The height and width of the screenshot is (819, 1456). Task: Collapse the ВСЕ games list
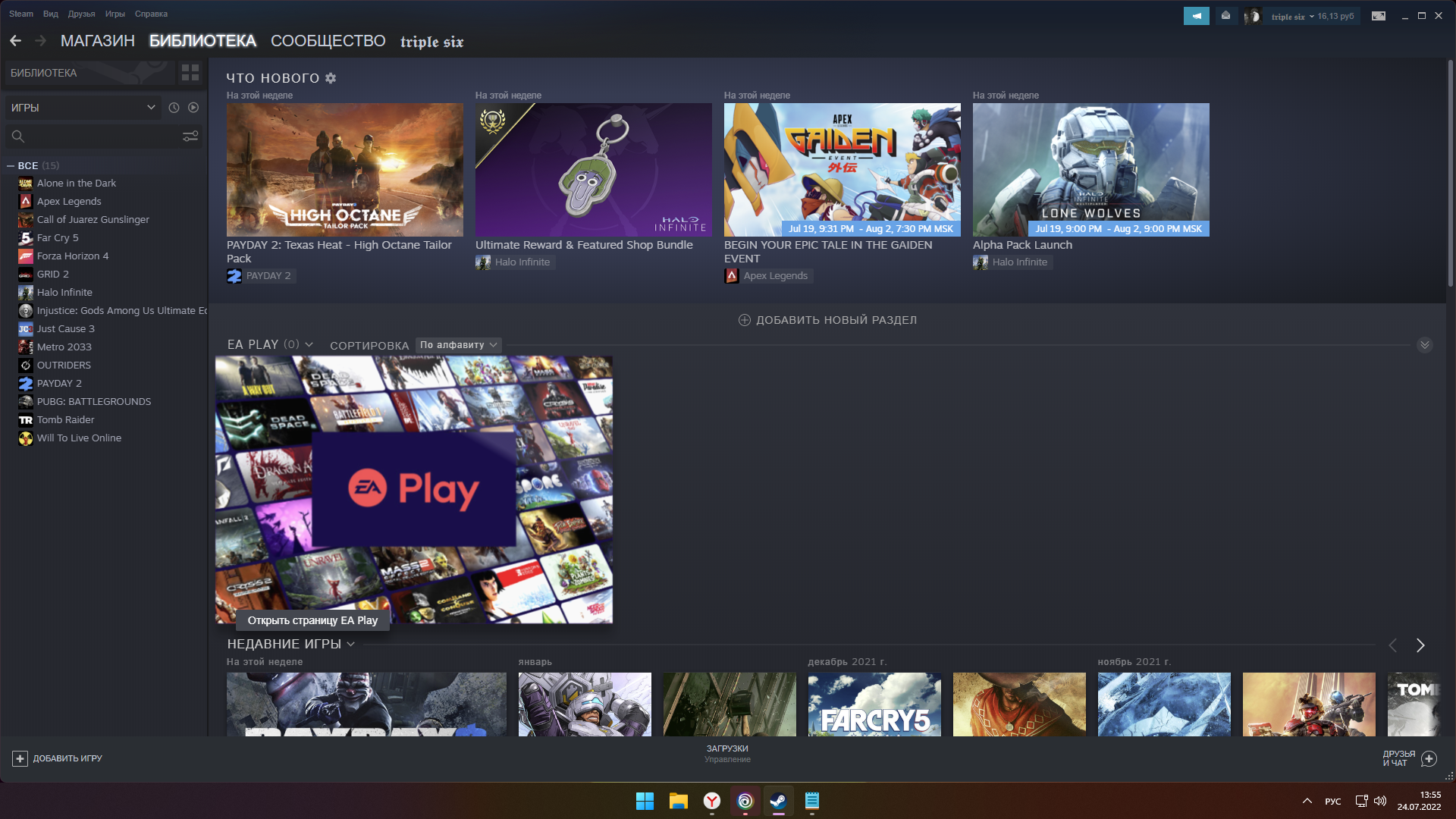click(11, 165)
